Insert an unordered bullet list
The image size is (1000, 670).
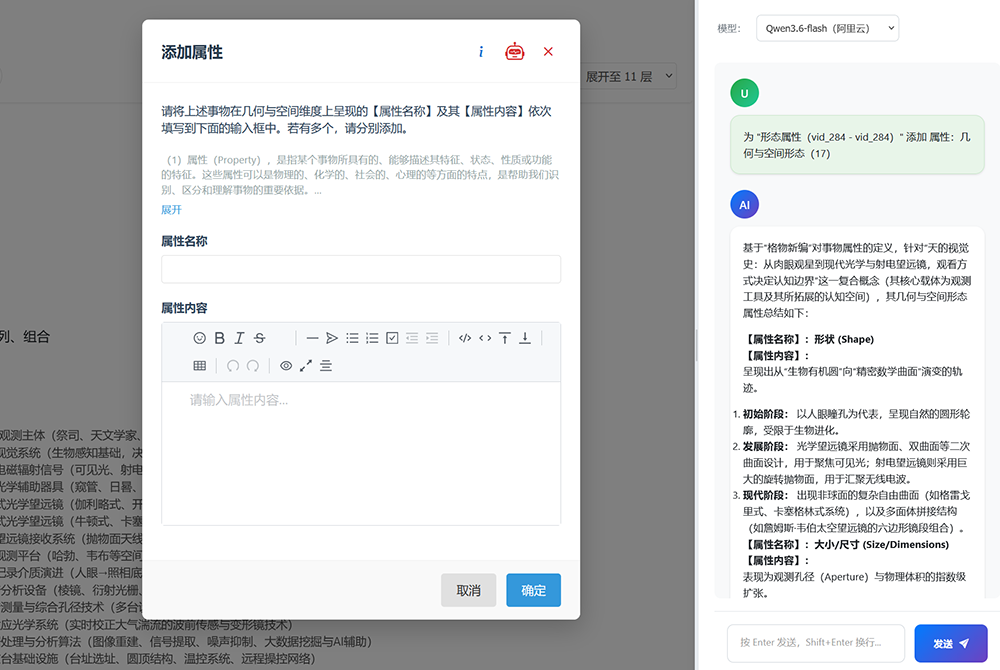(x=352, y=338)
